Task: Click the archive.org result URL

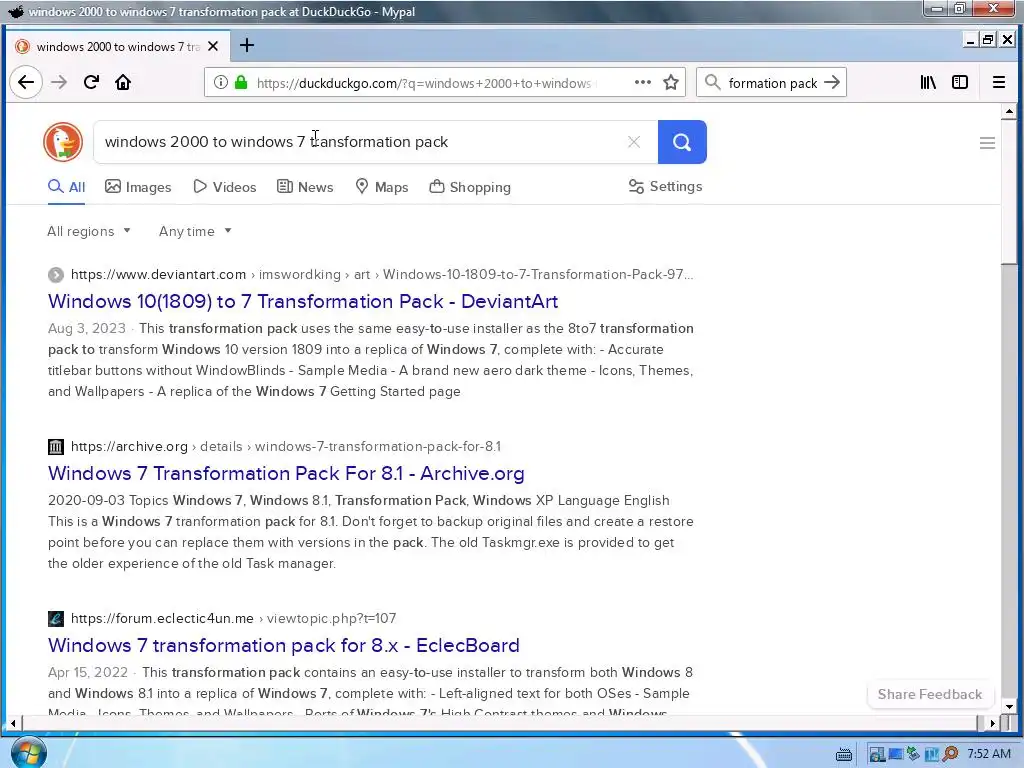Action: tap(129, 447)
